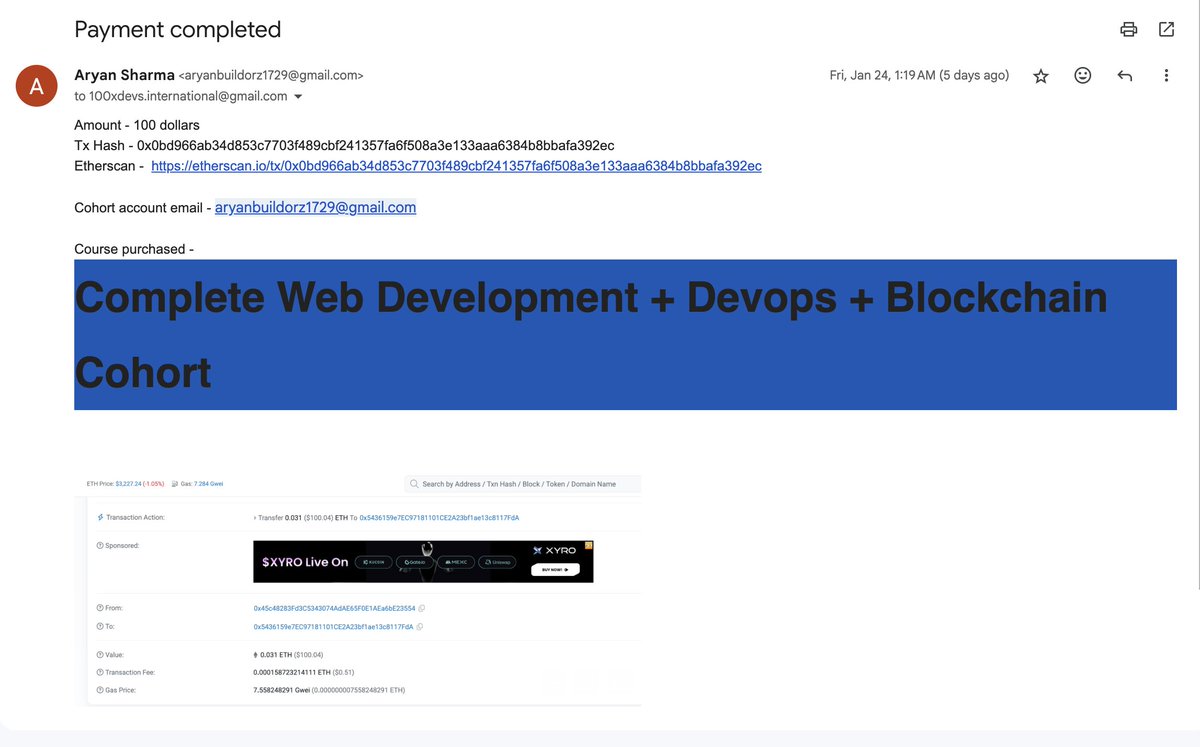This screenshot has height=747, width=1200.
Task: Add an emoji reaction to the email
Action: click(x=1082, y=75)
